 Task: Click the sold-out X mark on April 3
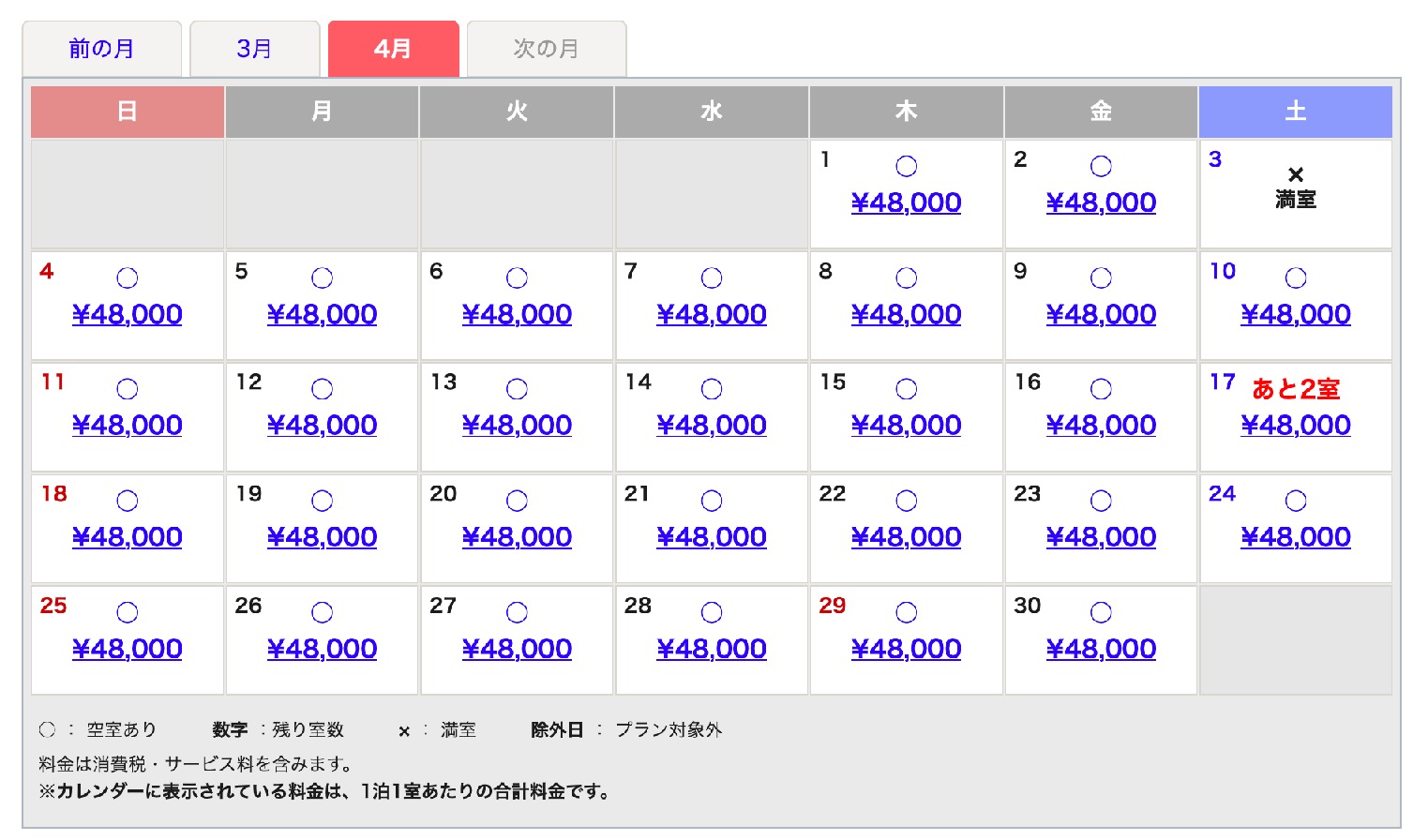1296,174
